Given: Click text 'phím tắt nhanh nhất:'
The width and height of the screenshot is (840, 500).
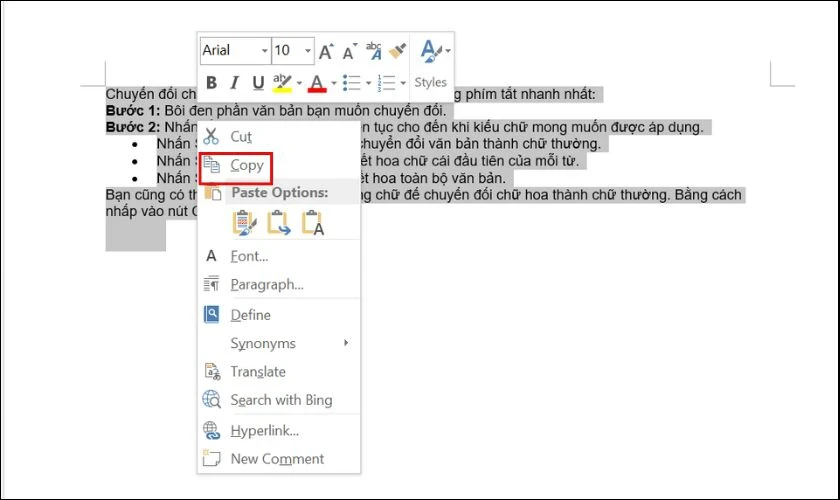Looking at the screenshot, I should [530, 94].
